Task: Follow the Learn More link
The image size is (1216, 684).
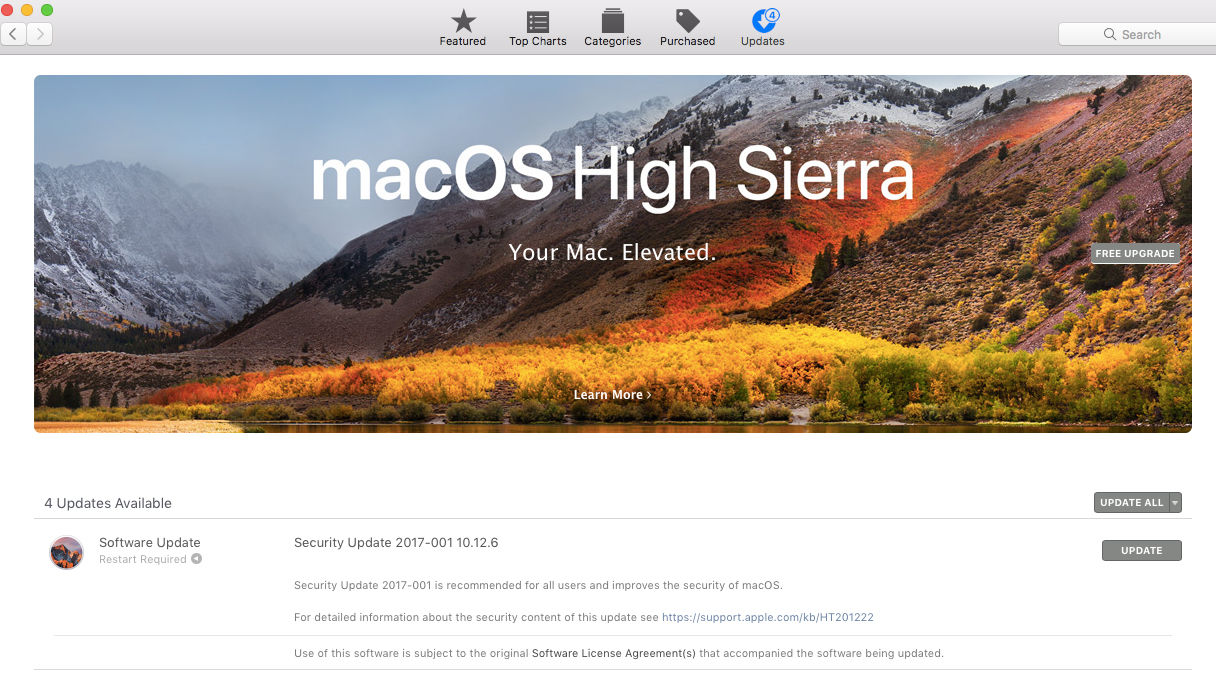Action: pos(612,395)
